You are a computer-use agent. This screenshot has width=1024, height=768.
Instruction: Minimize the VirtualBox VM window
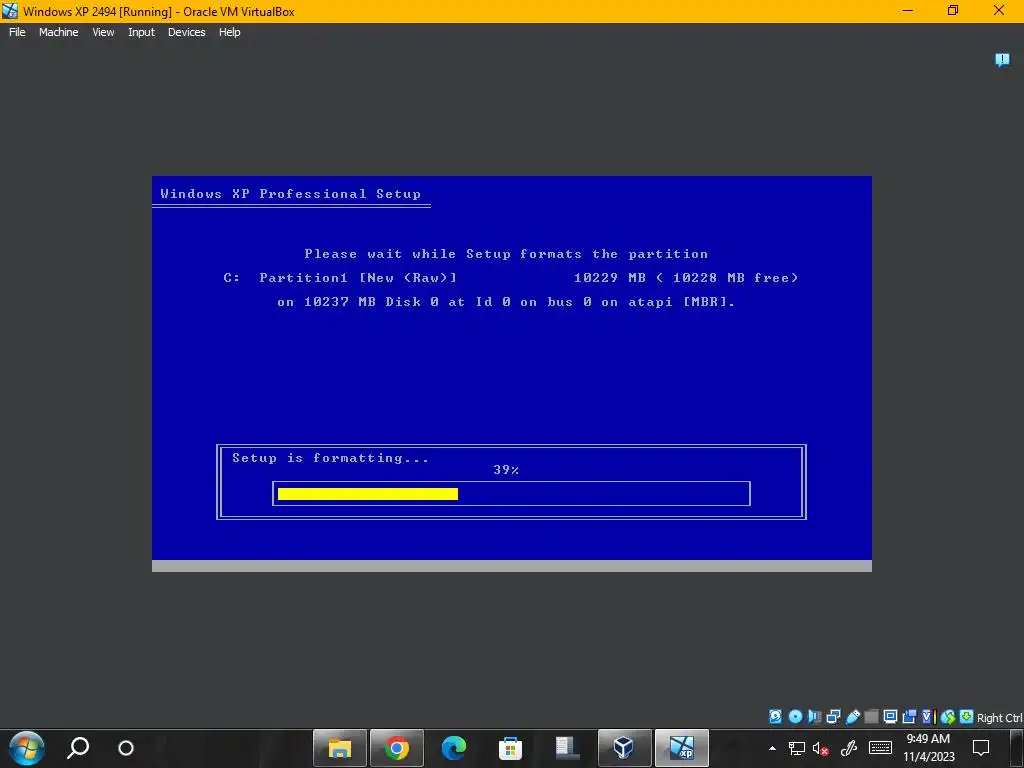(x=908, y=11)
